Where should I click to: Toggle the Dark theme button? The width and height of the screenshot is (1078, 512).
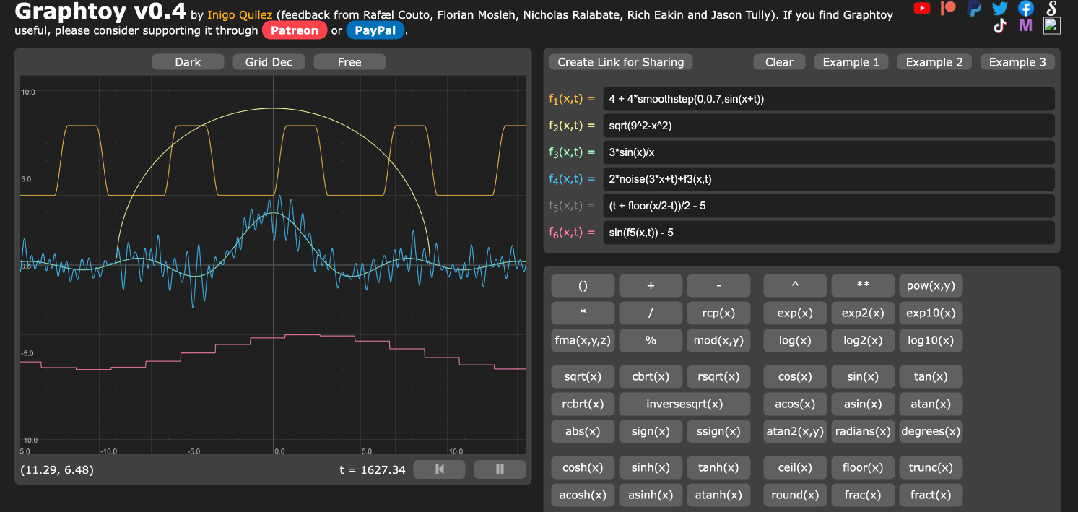(x=188, y=62)
